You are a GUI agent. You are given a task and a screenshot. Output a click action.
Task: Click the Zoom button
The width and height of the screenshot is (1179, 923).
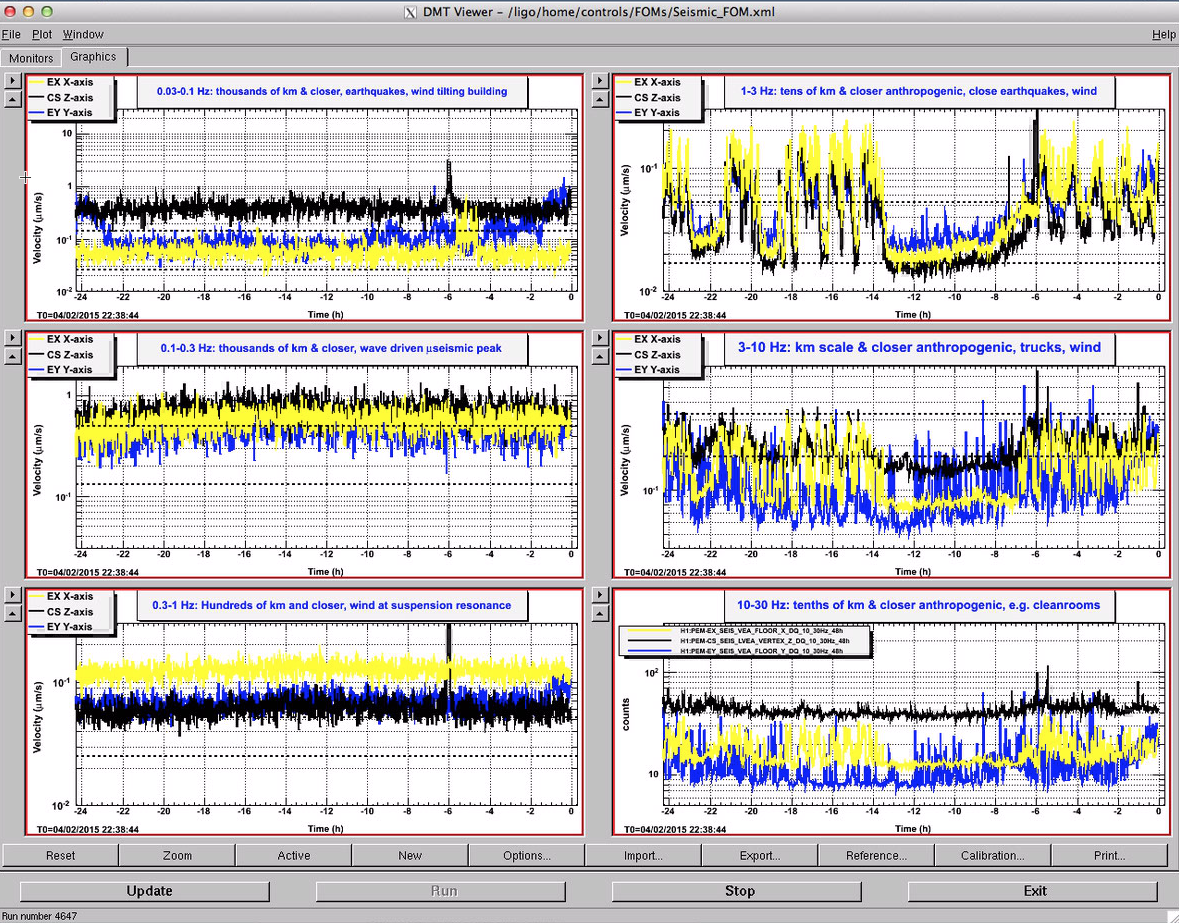click(x=177, y=855)
